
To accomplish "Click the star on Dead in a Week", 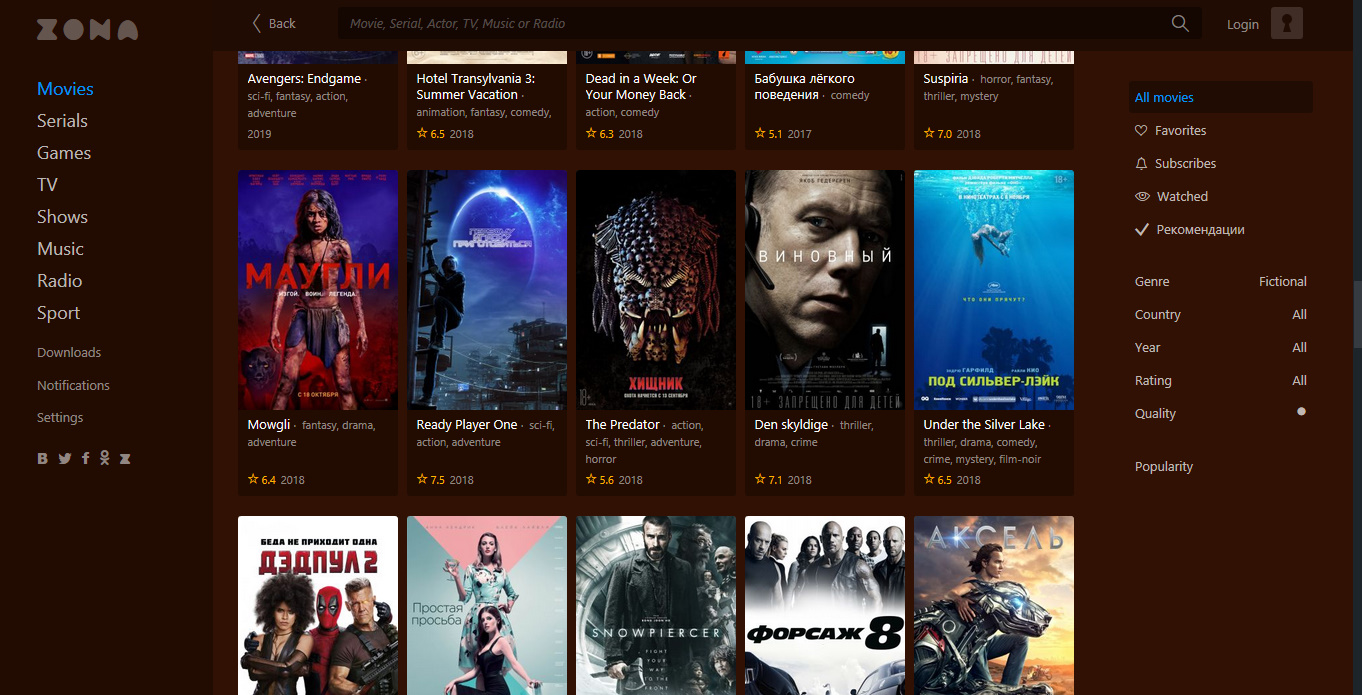I will pyautogui.click(x=591, y=133).
